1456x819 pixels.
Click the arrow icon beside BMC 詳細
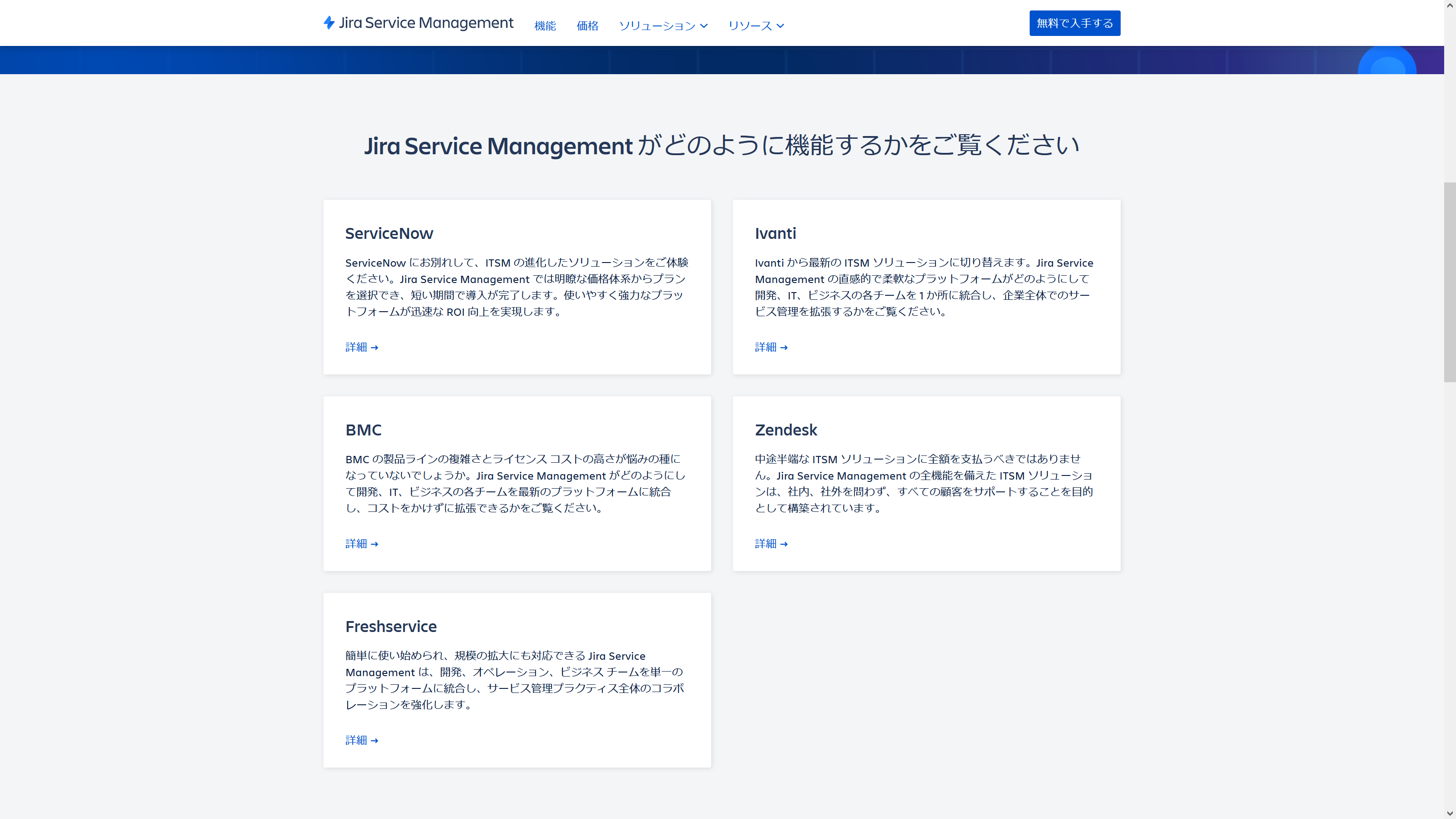(x=374, y=544)
